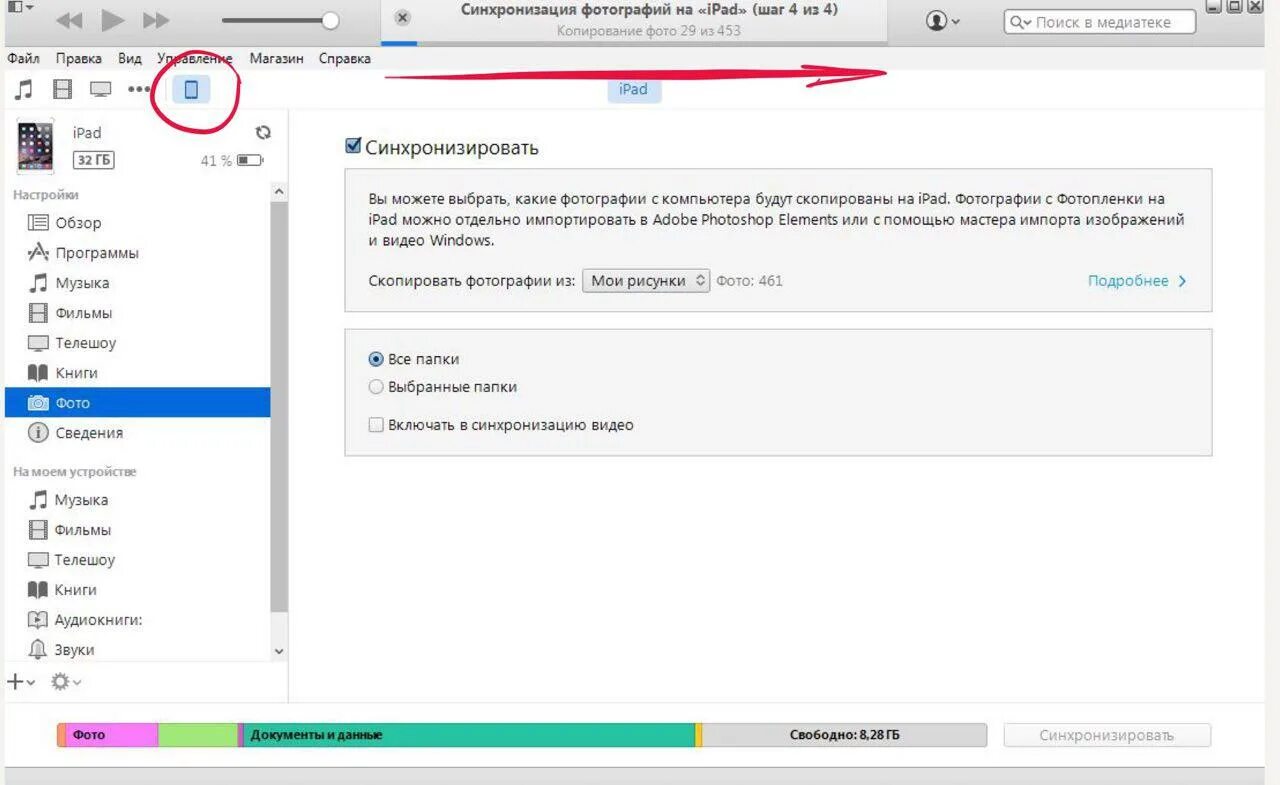Cancel the sync with the X icon
The width and height of the screenshot is (1280, 785).
[402, 18]
